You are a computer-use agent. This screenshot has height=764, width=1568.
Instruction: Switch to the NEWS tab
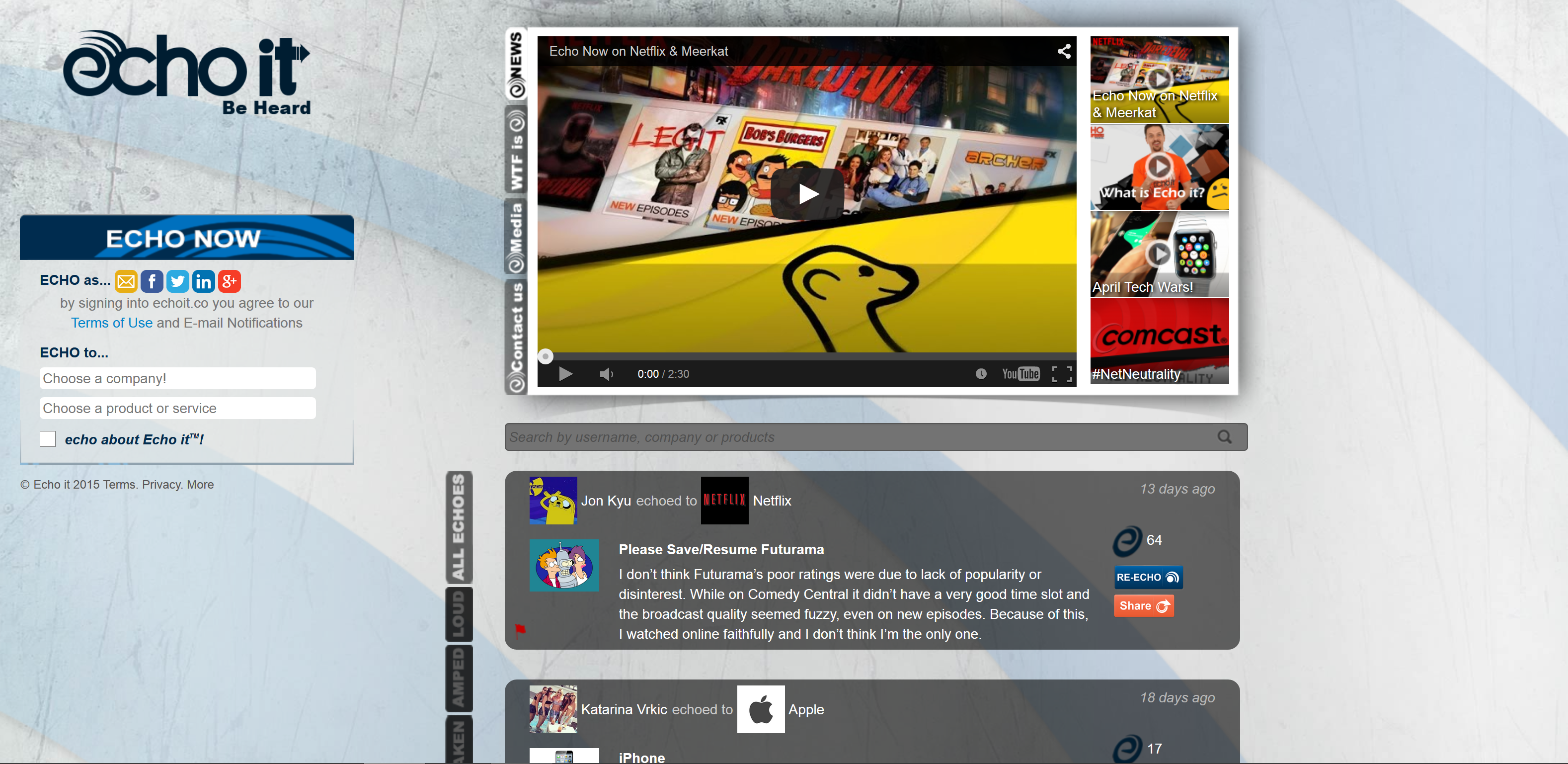click(x=516, y=64)
